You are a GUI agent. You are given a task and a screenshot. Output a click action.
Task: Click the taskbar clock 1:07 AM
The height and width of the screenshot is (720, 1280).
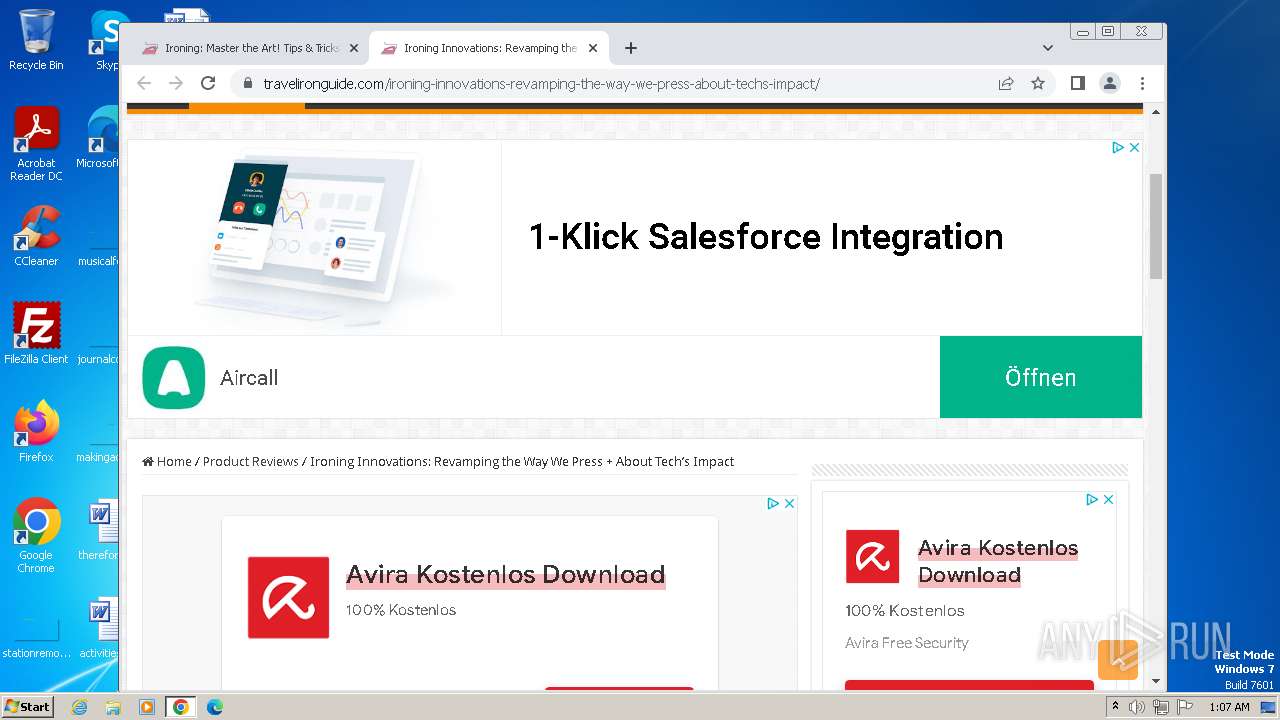click(1229, 707)
